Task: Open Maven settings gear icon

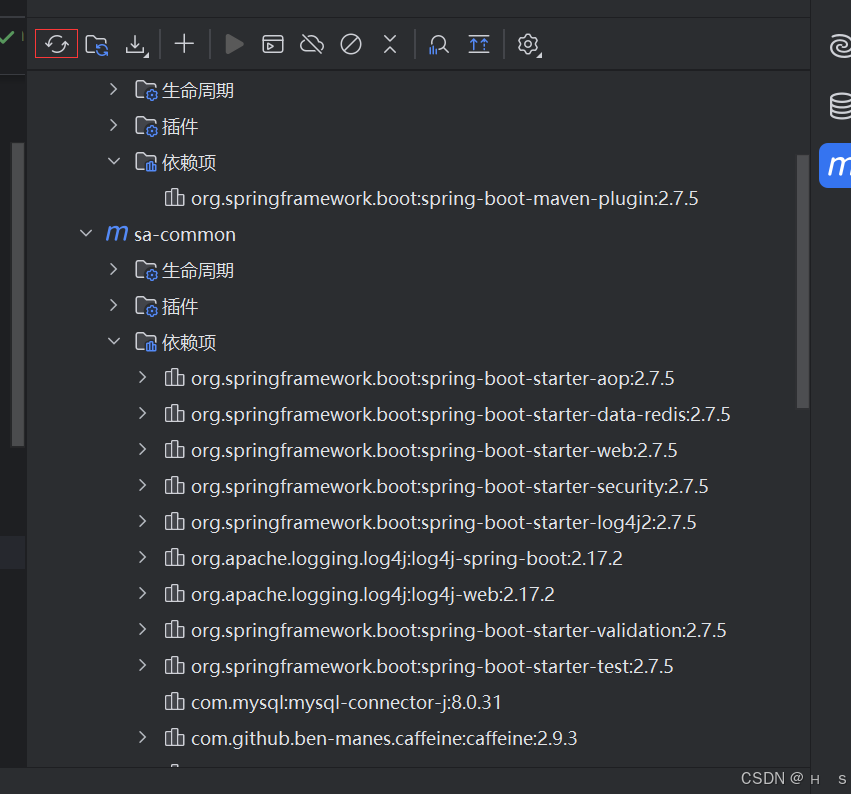Action: click(x=528, y=44)
